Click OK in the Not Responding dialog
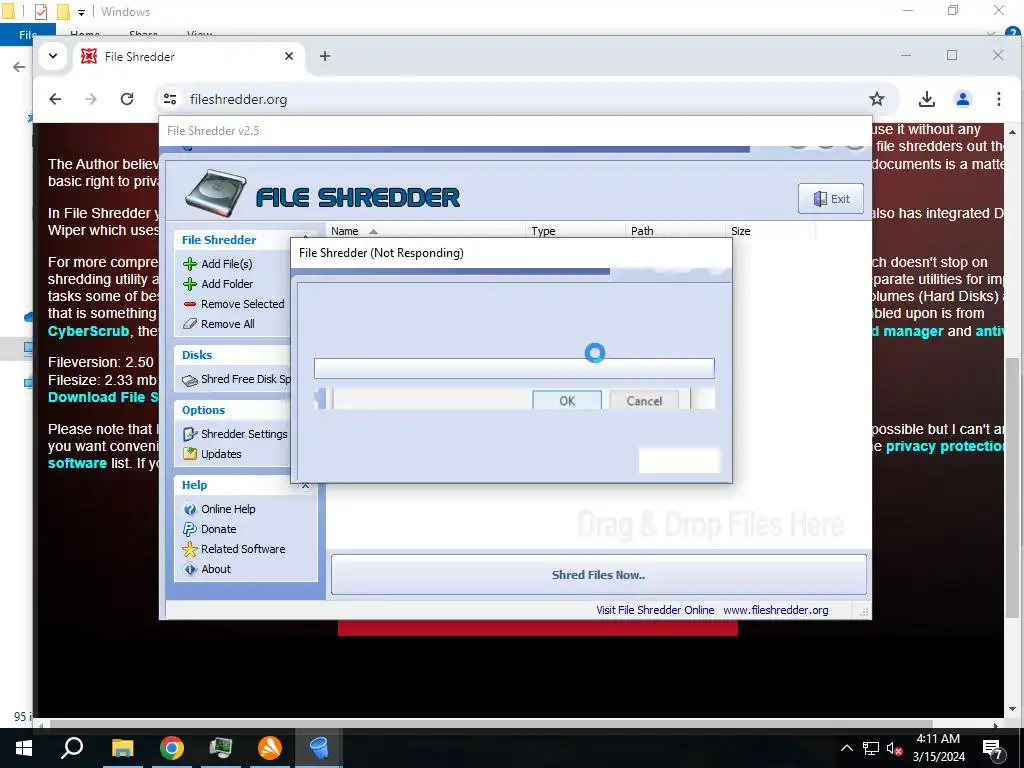1024x768 pixels. pyautogui.click(x=567, y=401)
